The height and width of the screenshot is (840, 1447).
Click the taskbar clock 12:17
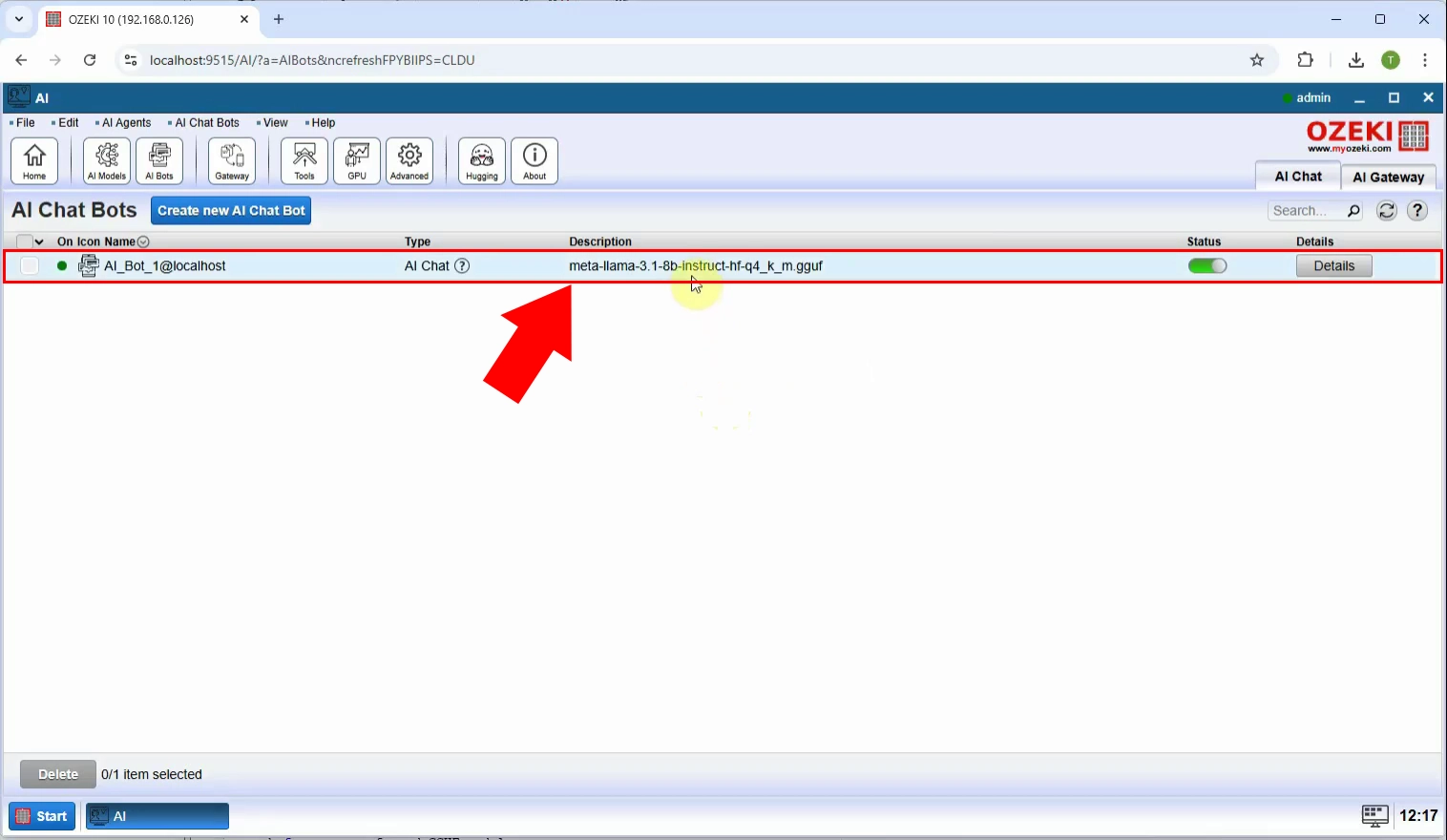pyautogui.click(x=1418, y=815)
